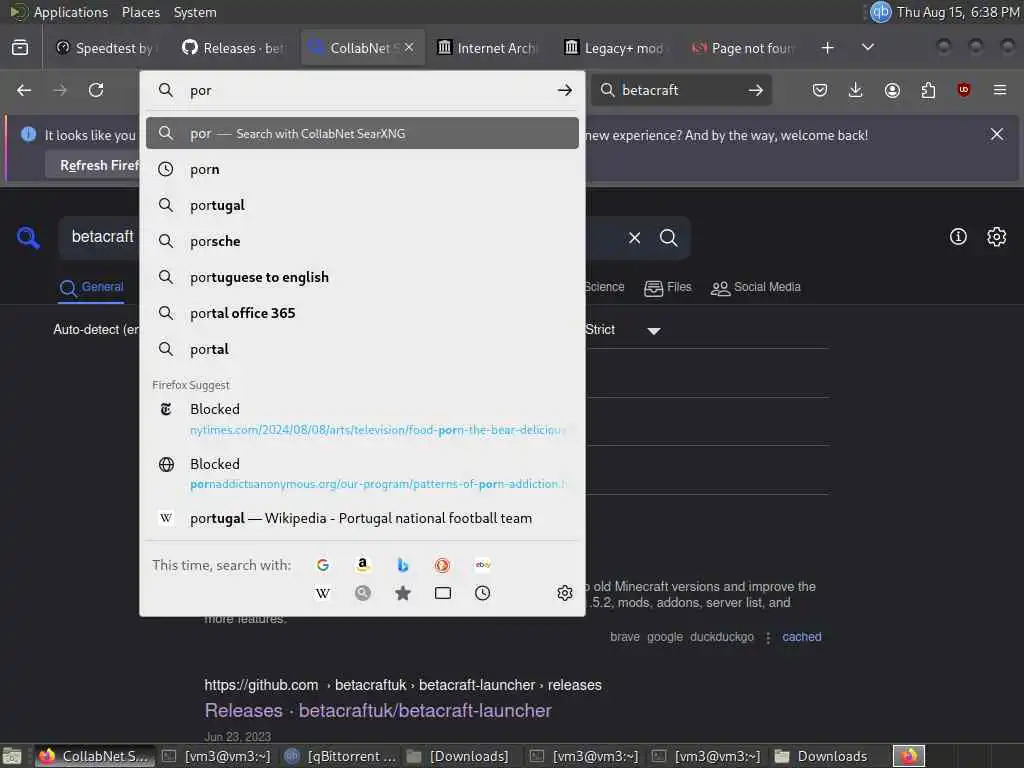Dismiss the refresh Firefox notification bar
Viewport: 1024px width, 768px height.
click(997, 135)
